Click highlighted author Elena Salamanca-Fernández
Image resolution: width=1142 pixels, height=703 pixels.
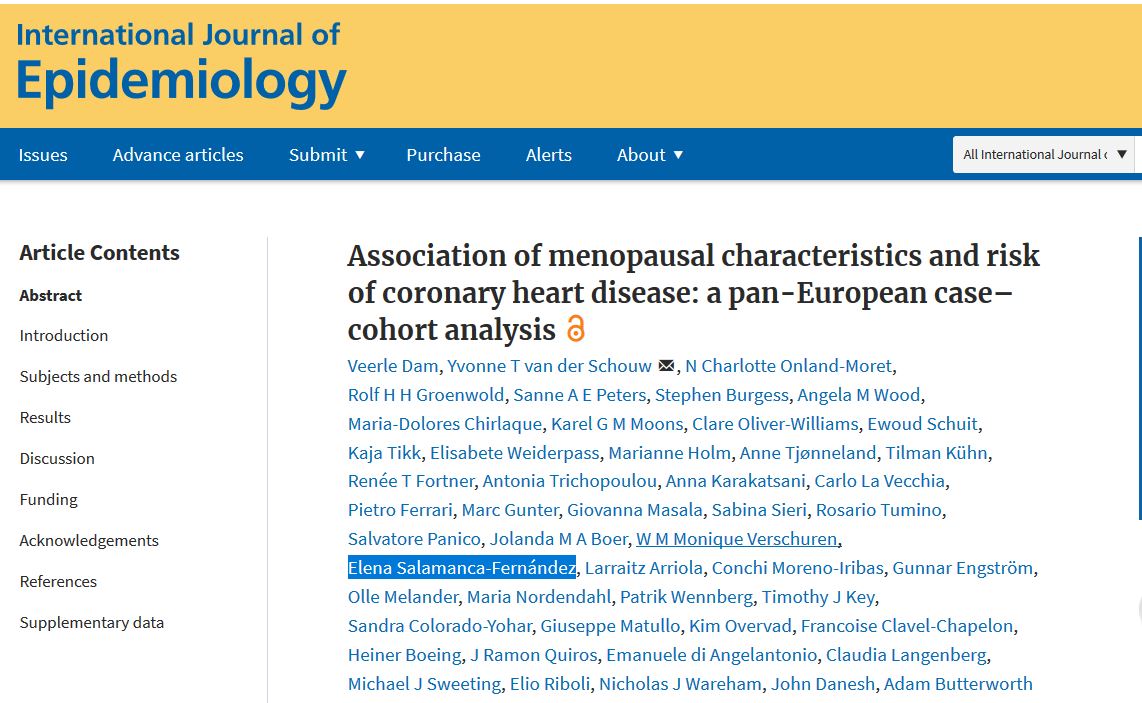point(462,568)
